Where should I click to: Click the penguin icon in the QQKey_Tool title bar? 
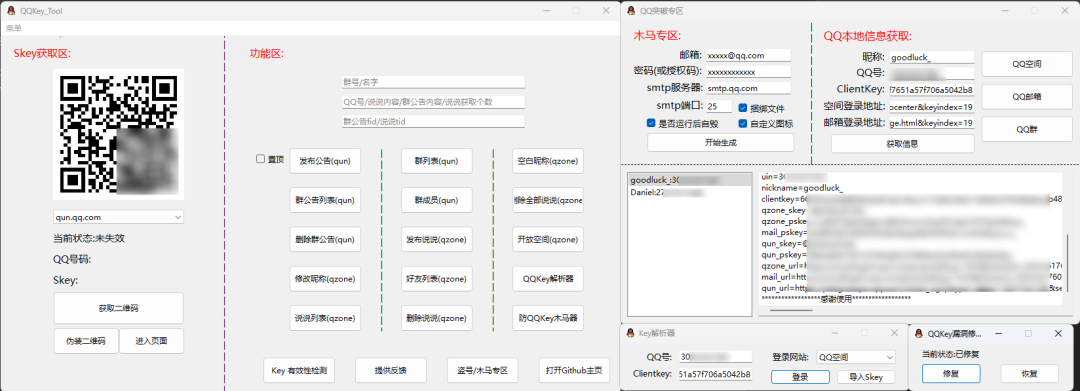tap(10, 11)
